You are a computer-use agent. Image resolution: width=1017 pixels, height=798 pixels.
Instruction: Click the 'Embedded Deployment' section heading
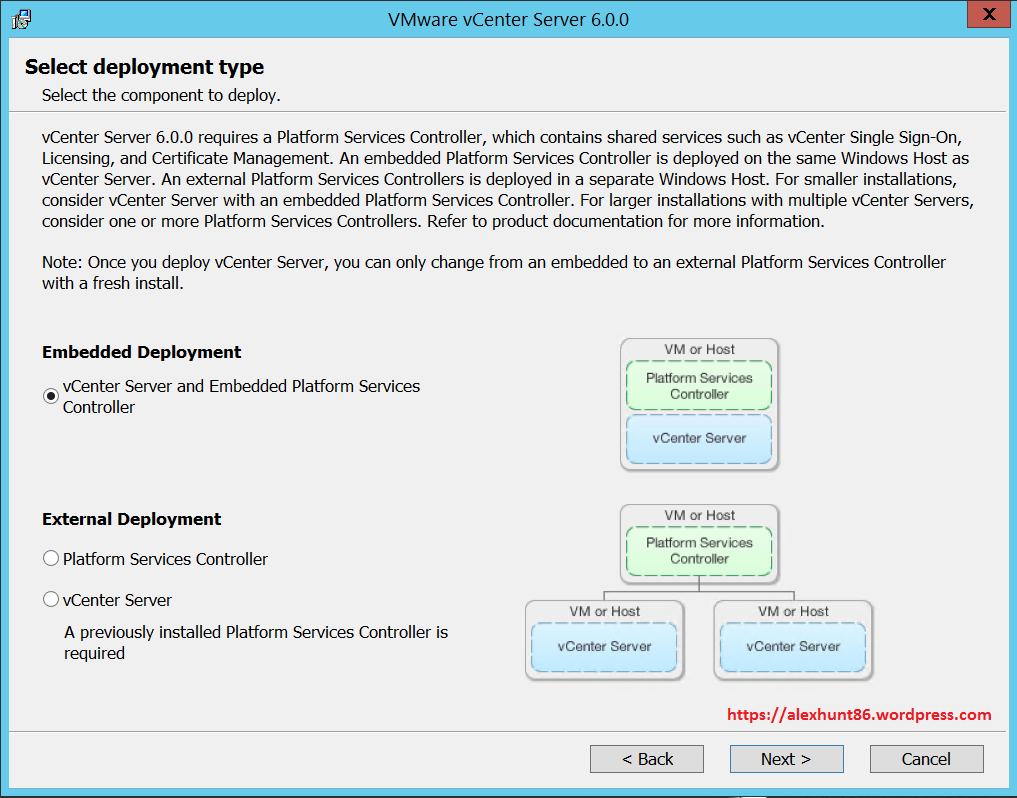coord(141,352)
